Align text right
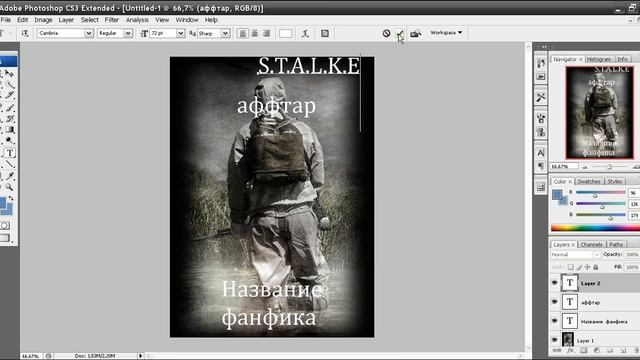The width and height of the screenshot is (640, 360). pos(267,33)
